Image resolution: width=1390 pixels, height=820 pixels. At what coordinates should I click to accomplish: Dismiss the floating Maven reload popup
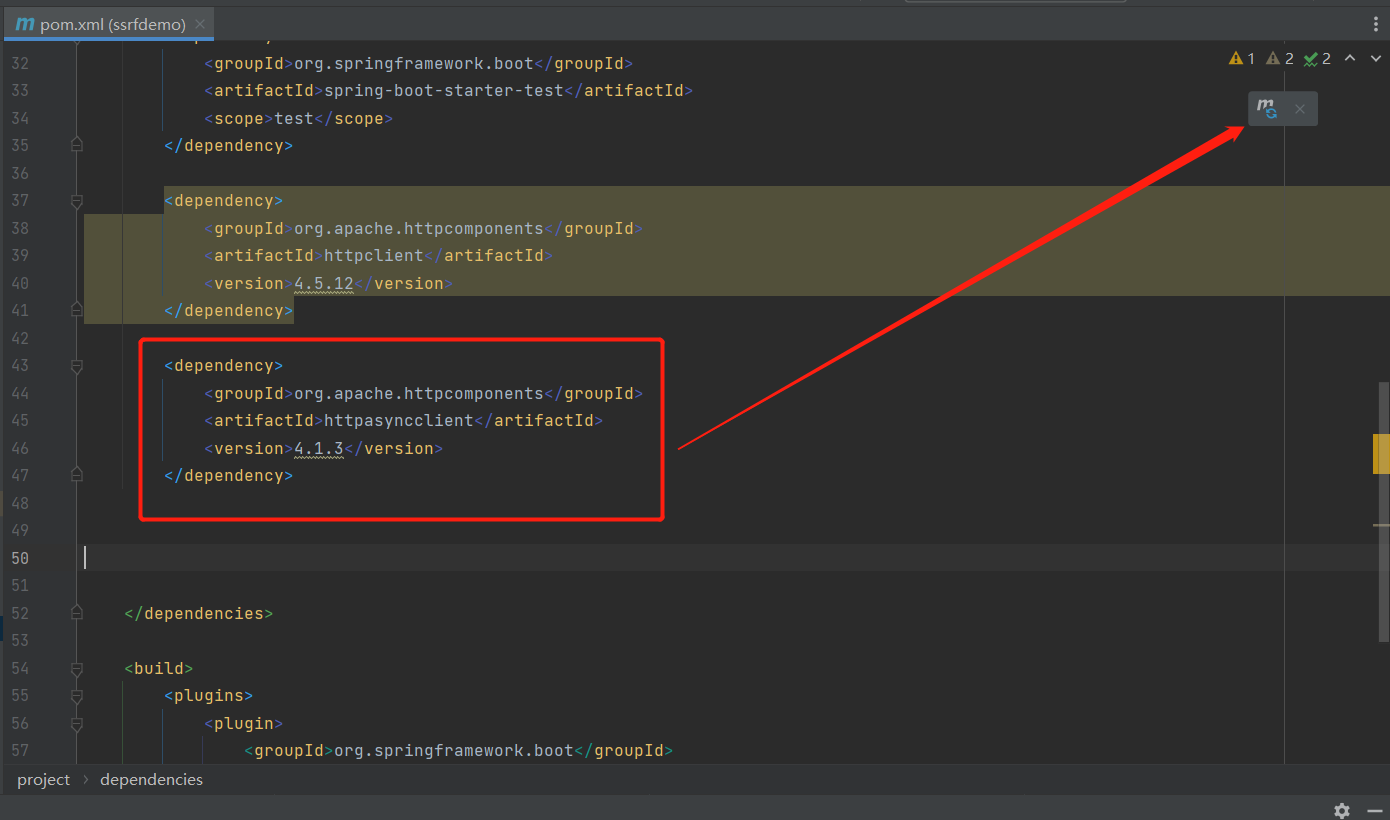tap(1299, 109)
